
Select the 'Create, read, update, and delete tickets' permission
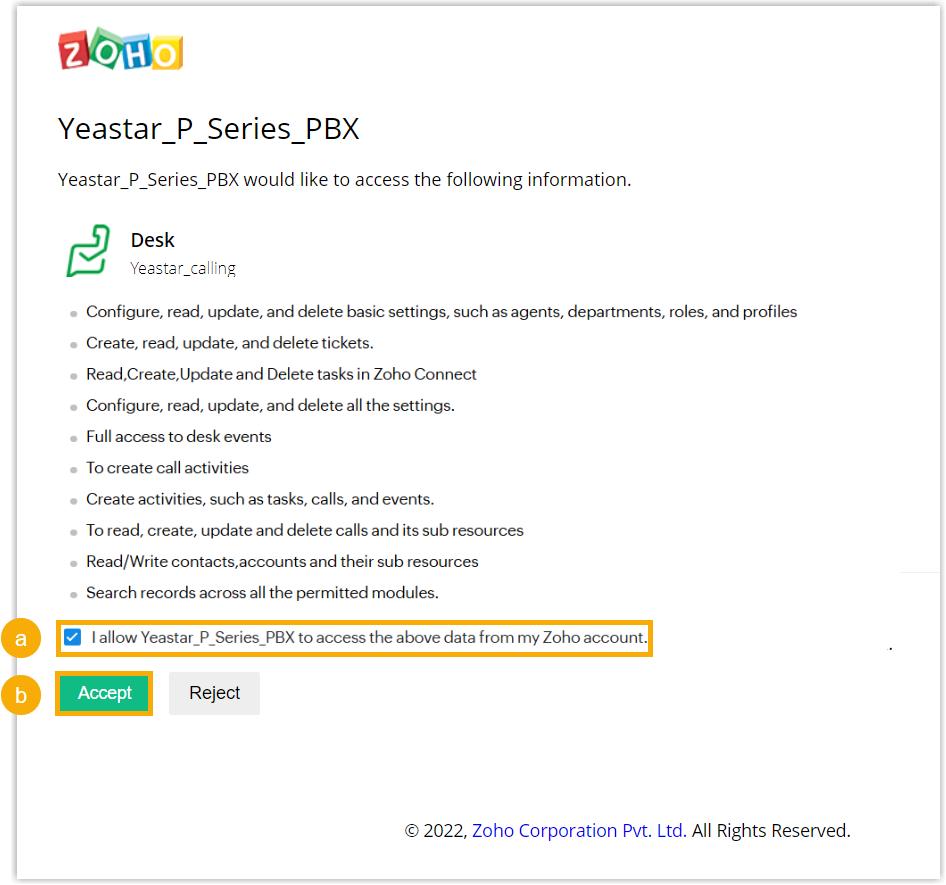(x=229, y=343)
